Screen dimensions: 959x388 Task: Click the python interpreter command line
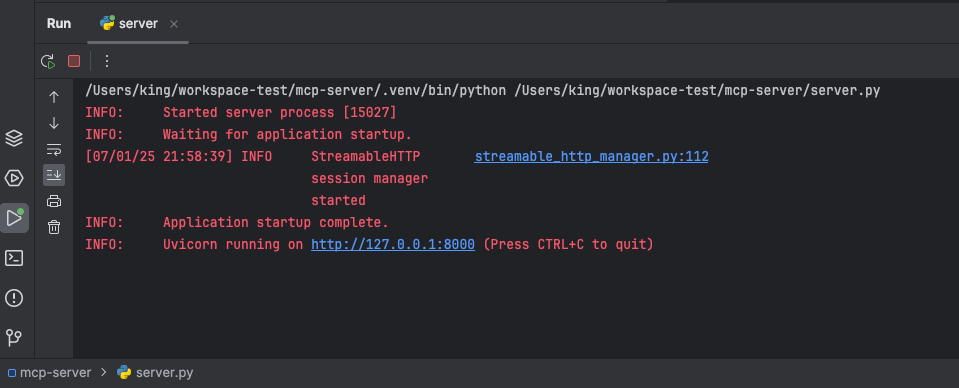coord(483,91)
